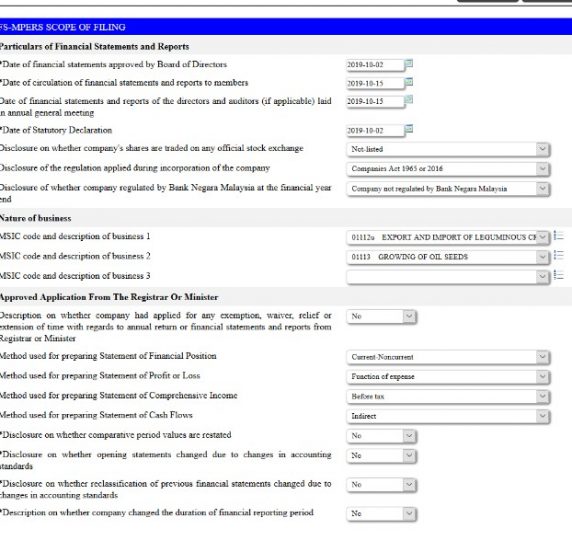The image size is (572, 552).
Task: Open list icon beside MSIC business 1
Action: tap(559, 236)
